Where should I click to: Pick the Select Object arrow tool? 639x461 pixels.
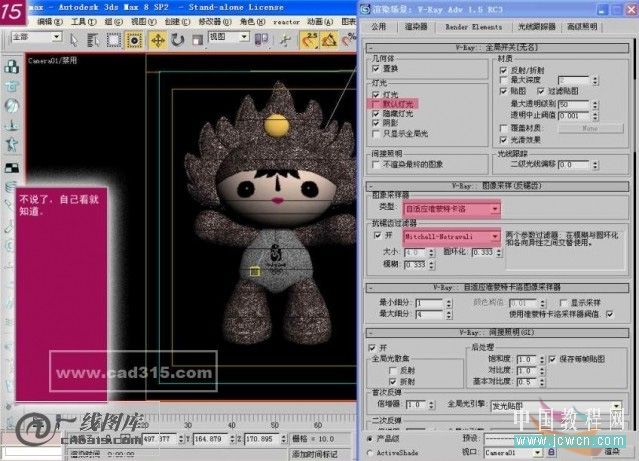point(74,40)
